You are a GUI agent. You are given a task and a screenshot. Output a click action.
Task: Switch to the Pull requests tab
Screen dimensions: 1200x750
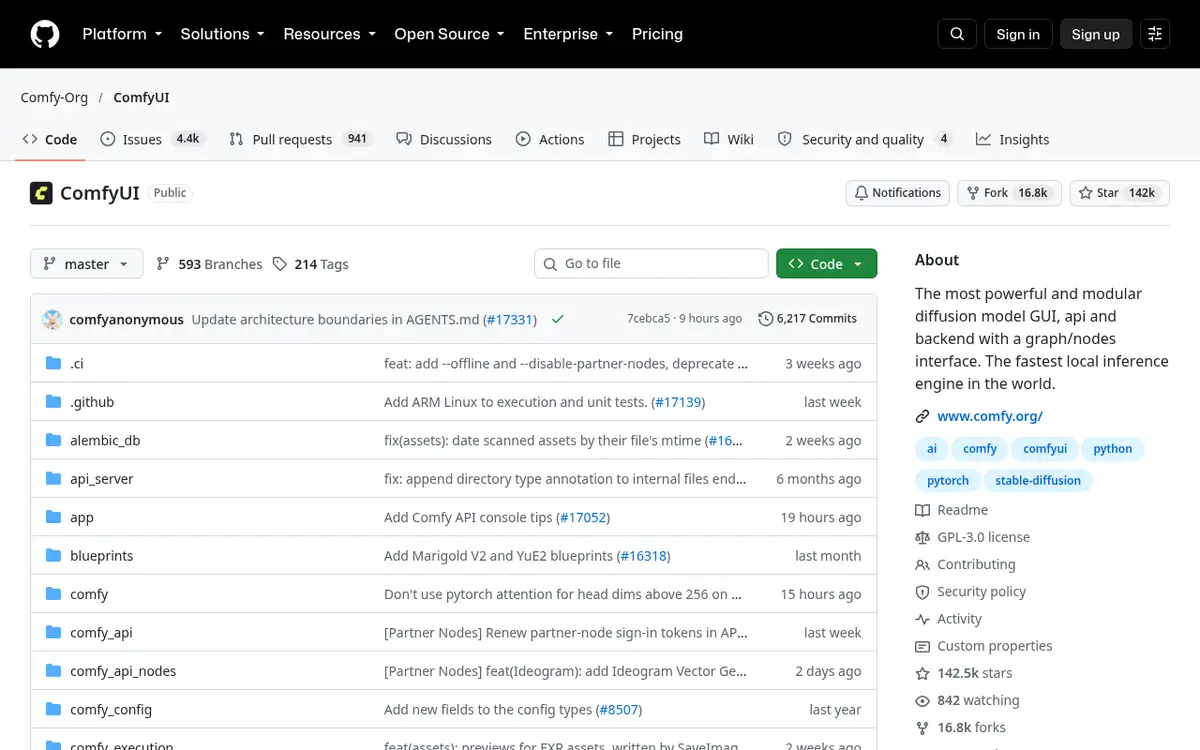point(301,139)
